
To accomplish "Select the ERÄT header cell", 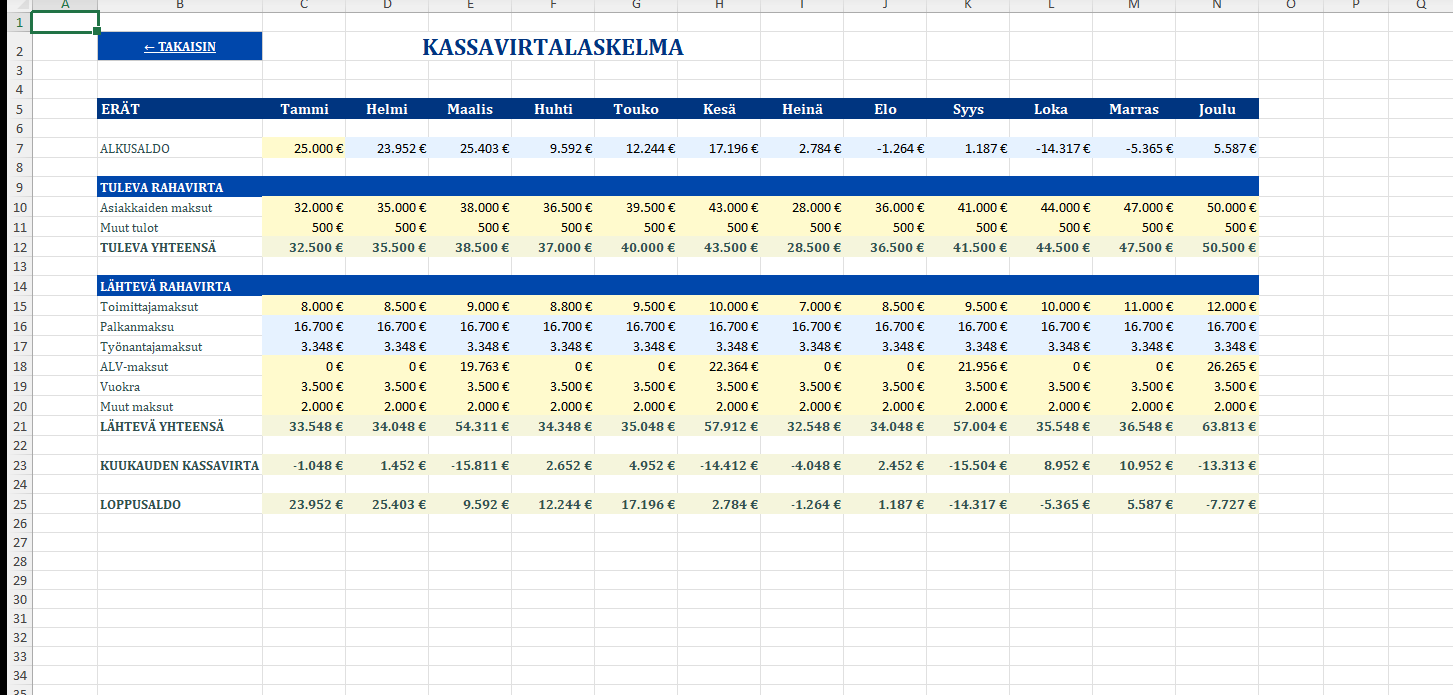I will [180, 109].
